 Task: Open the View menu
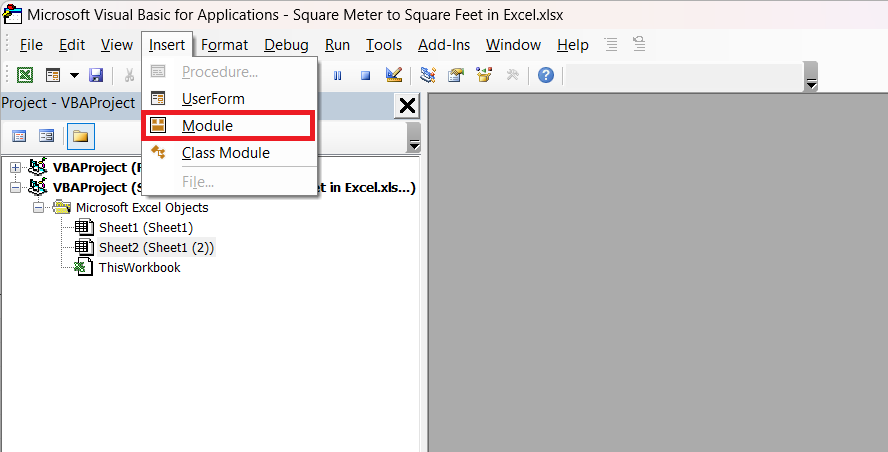[117, 45]
